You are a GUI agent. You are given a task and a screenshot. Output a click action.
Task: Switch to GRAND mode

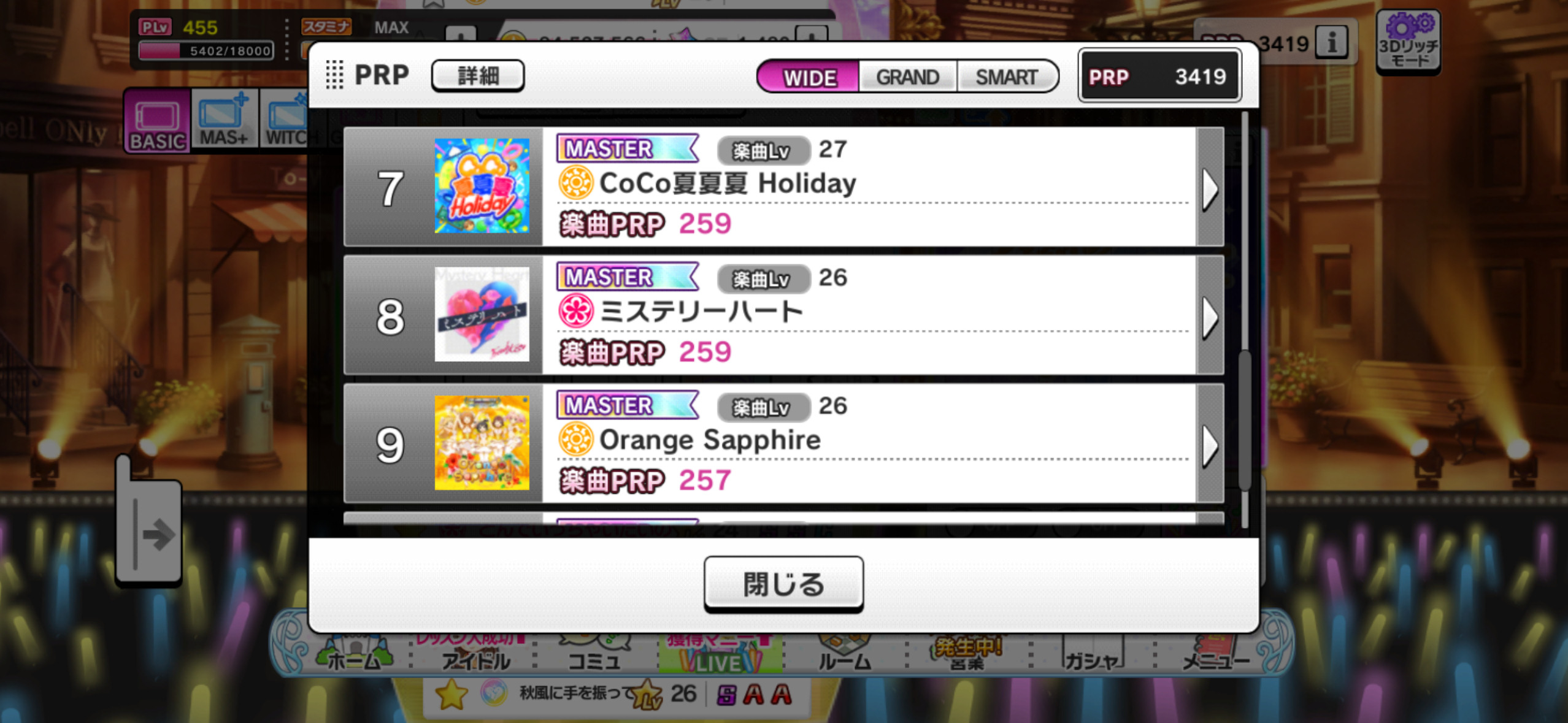pos(907,77)
